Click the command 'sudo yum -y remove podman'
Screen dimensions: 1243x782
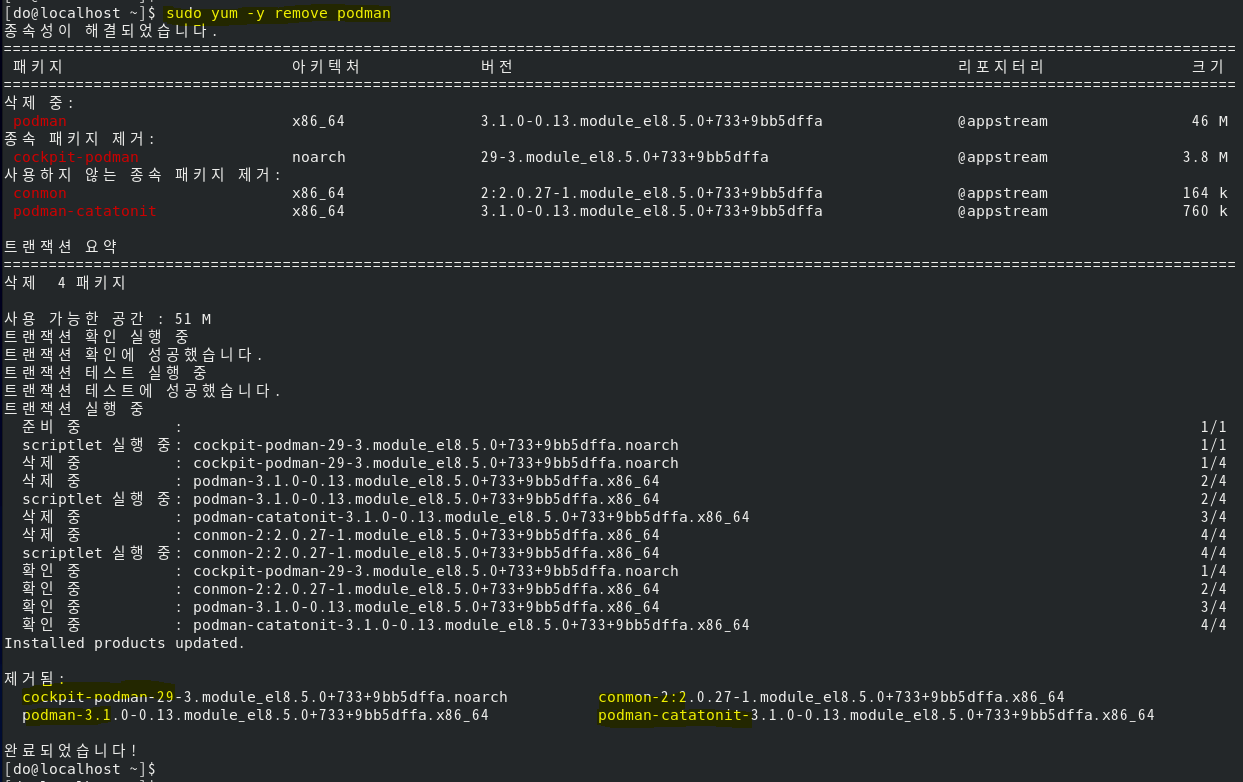click(278, 13)
